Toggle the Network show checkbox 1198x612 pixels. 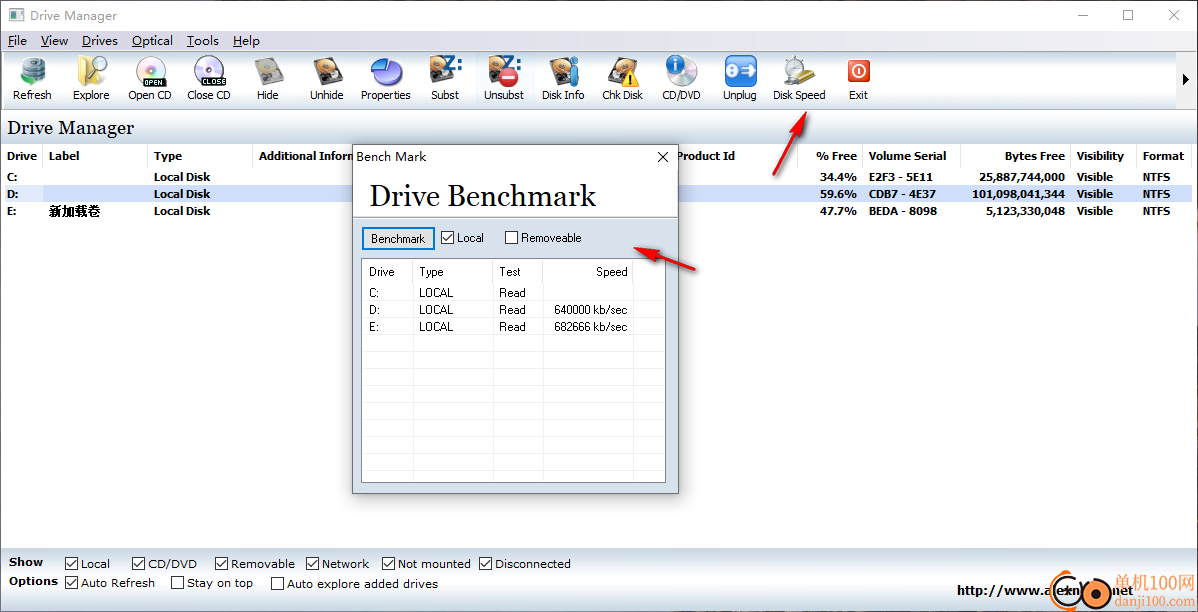337,564
